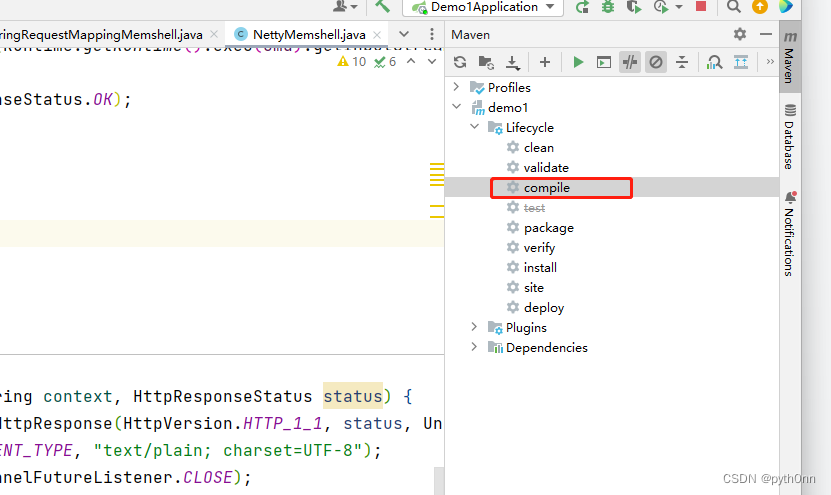This screenshot has height=495, width=831.
Task: Click the orange IDE update icon
Action: 759,6
